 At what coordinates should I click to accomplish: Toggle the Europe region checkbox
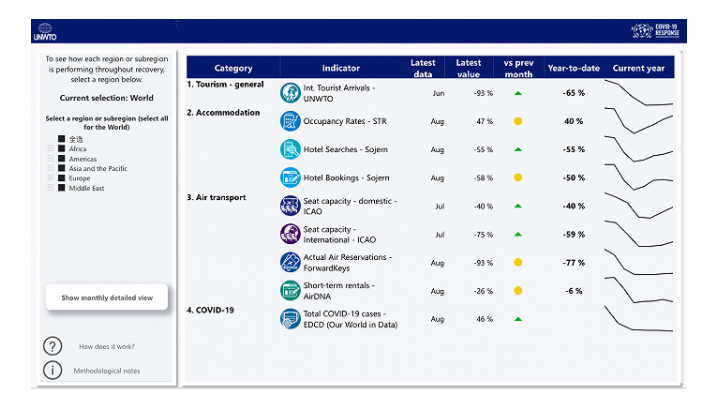[x=62, y=178]
